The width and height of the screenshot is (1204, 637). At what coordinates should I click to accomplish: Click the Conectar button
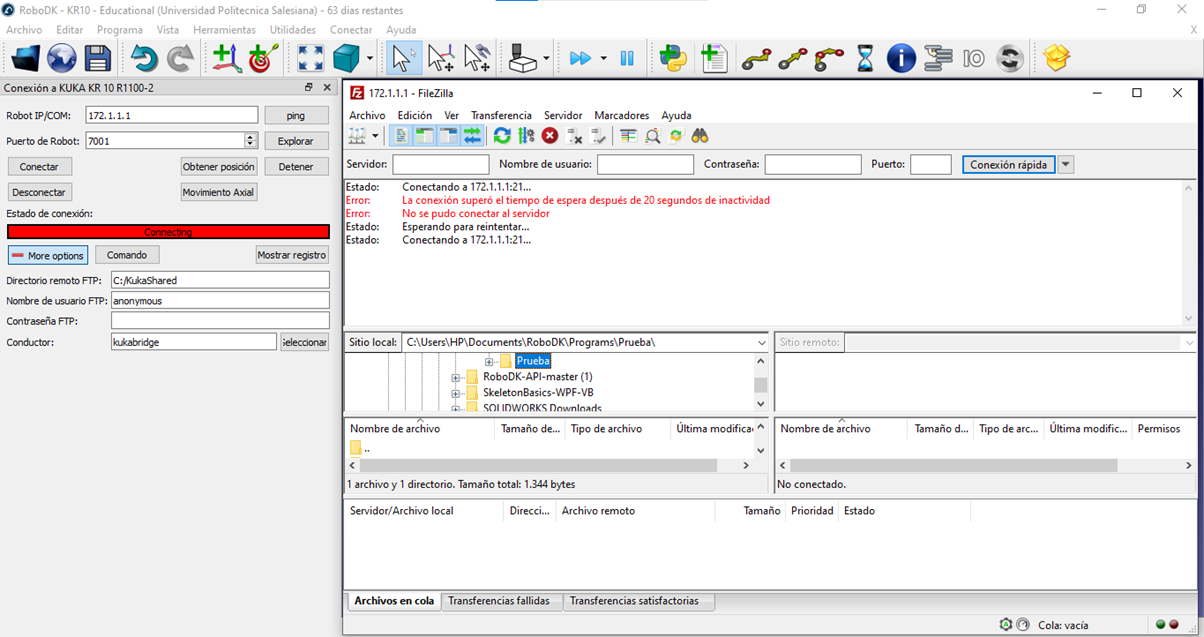(x=39, y=167)
